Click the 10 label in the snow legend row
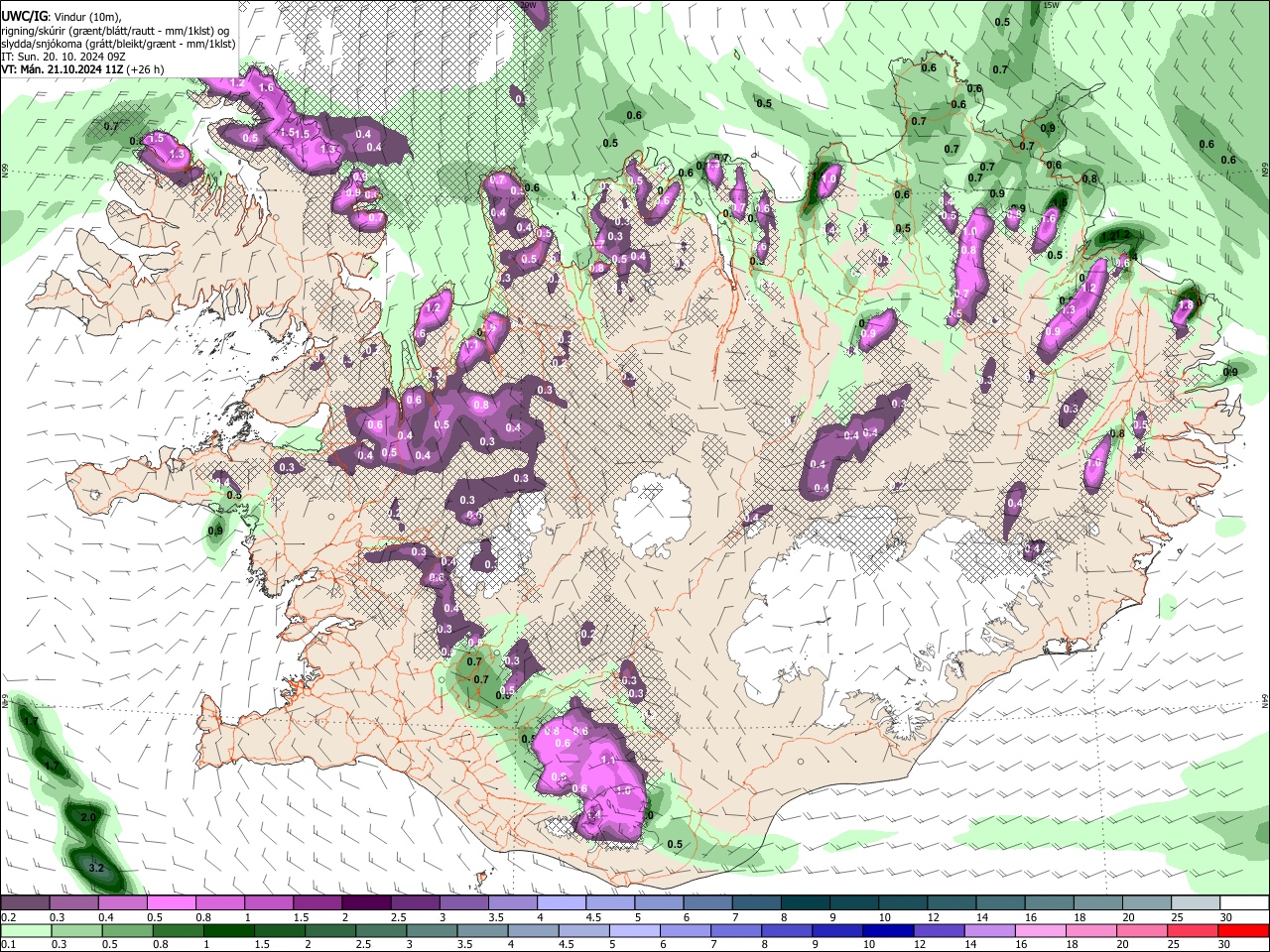Screen dimensions: 1270x952 coord(884,917)
